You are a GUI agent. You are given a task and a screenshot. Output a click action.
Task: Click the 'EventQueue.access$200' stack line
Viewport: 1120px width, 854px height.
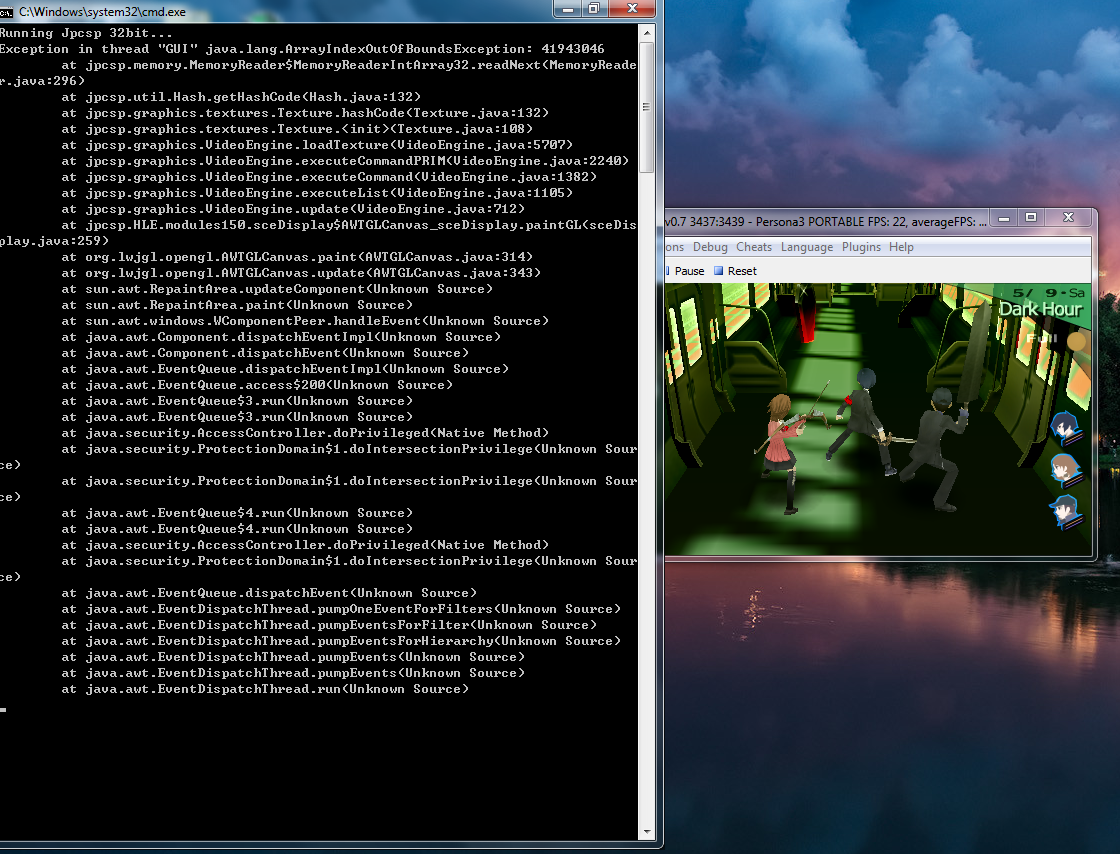point(257,385)
